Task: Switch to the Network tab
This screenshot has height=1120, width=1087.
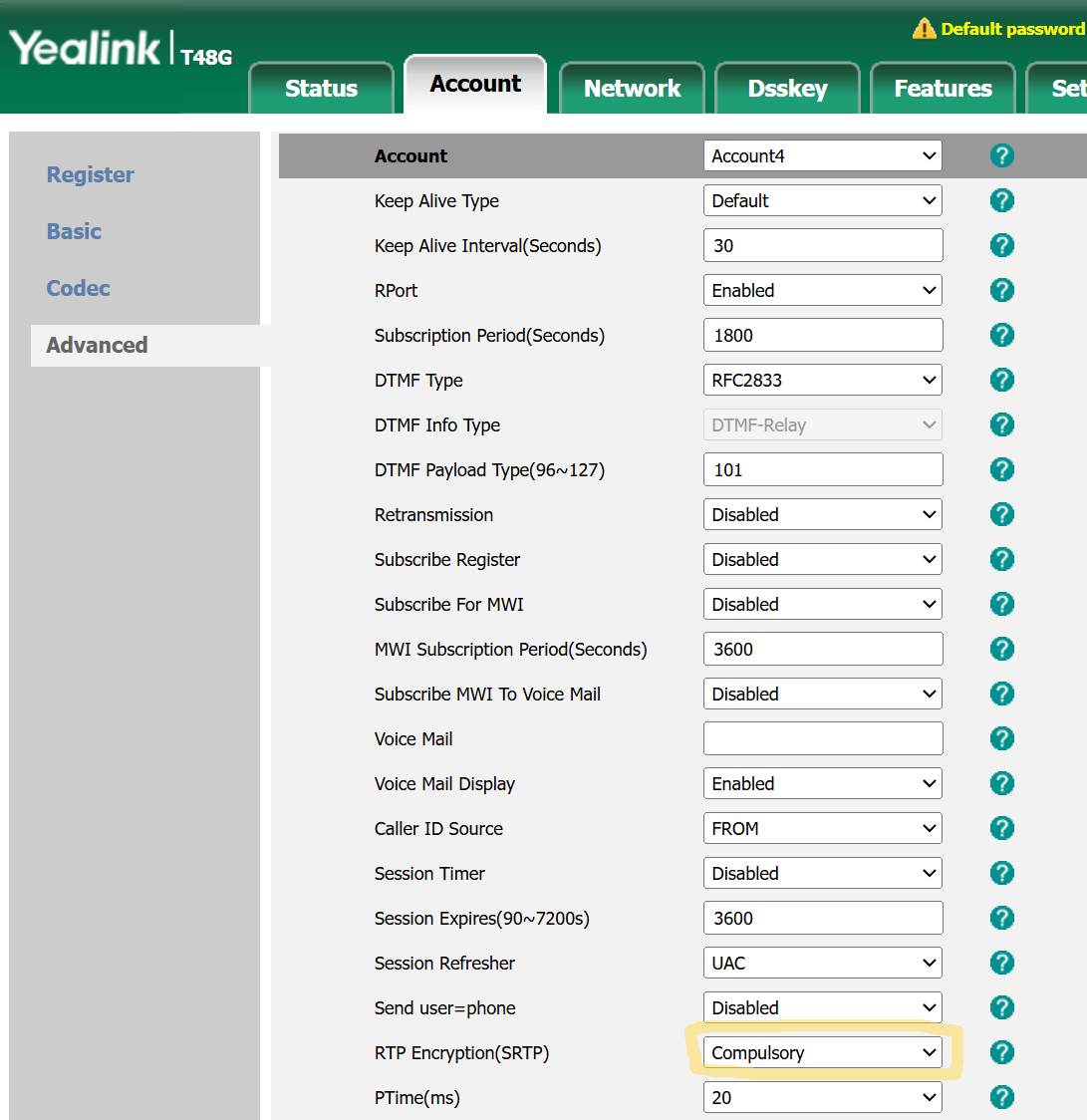Action: [632, 88]
